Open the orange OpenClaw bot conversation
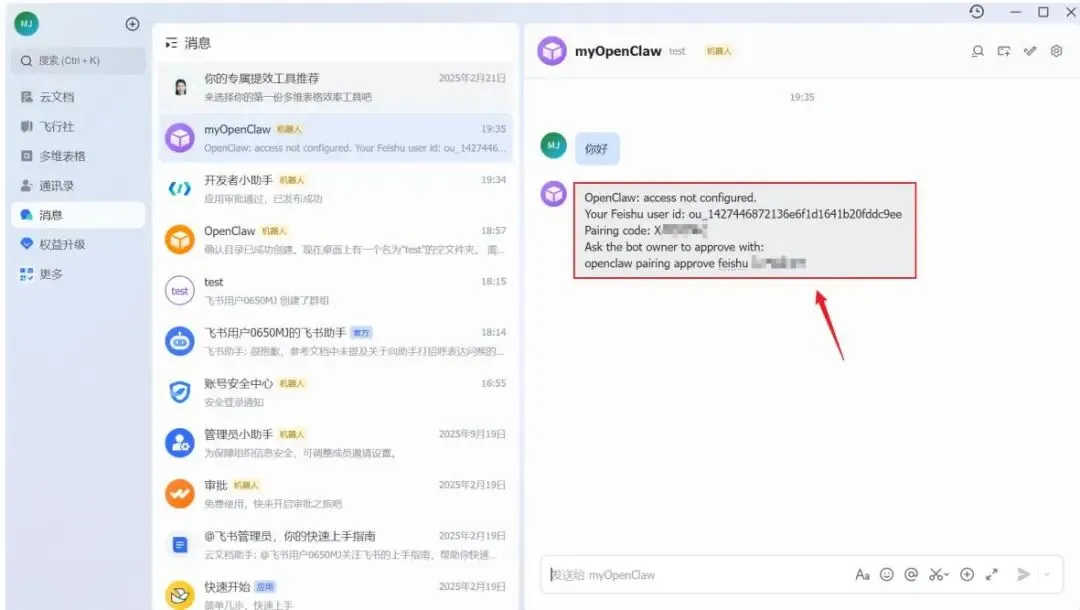The width and height of the screenshot is (1080, 610). pyautogui.click(x=335, y=240)
